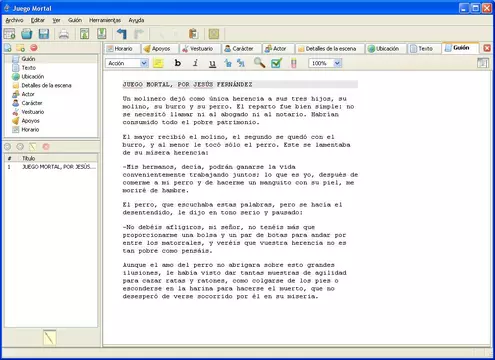
Task: Click red delete icon in project panel
Action: [34, 48]
